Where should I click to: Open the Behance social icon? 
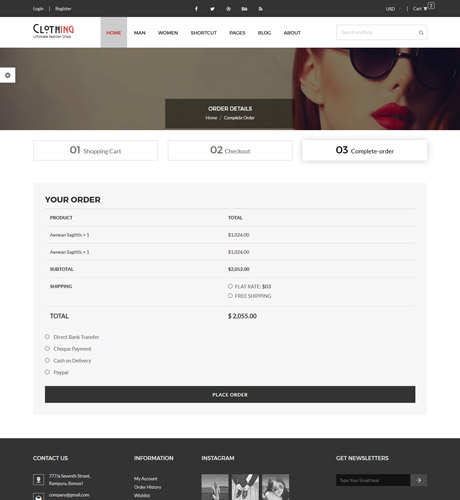(x=244, y=9)
